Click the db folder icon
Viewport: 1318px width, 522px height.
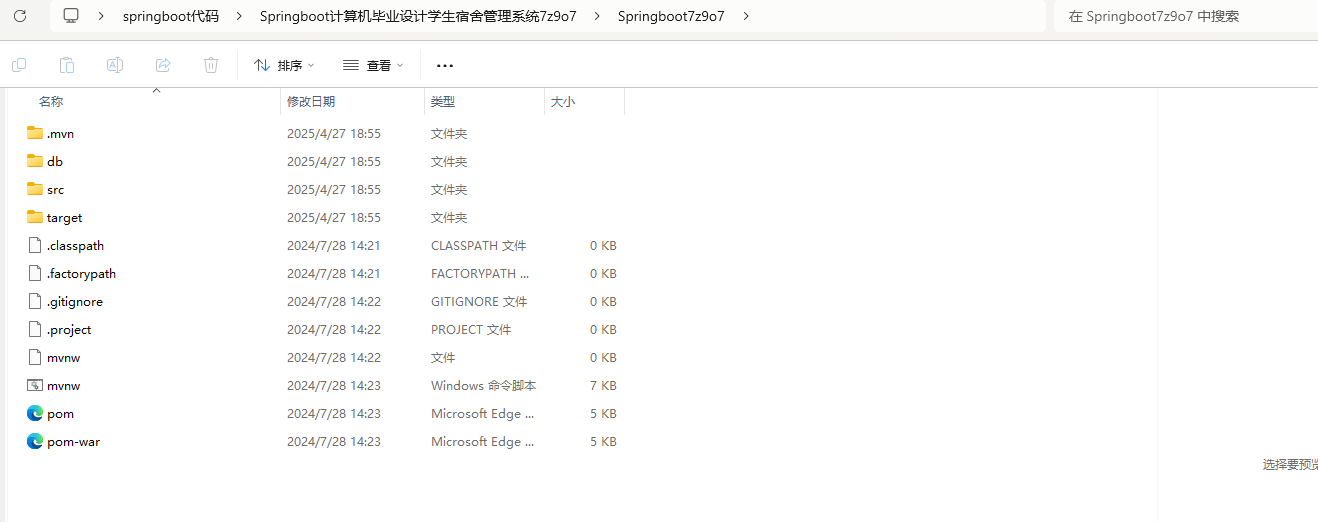pyautogui.click(x=35, y=161)
